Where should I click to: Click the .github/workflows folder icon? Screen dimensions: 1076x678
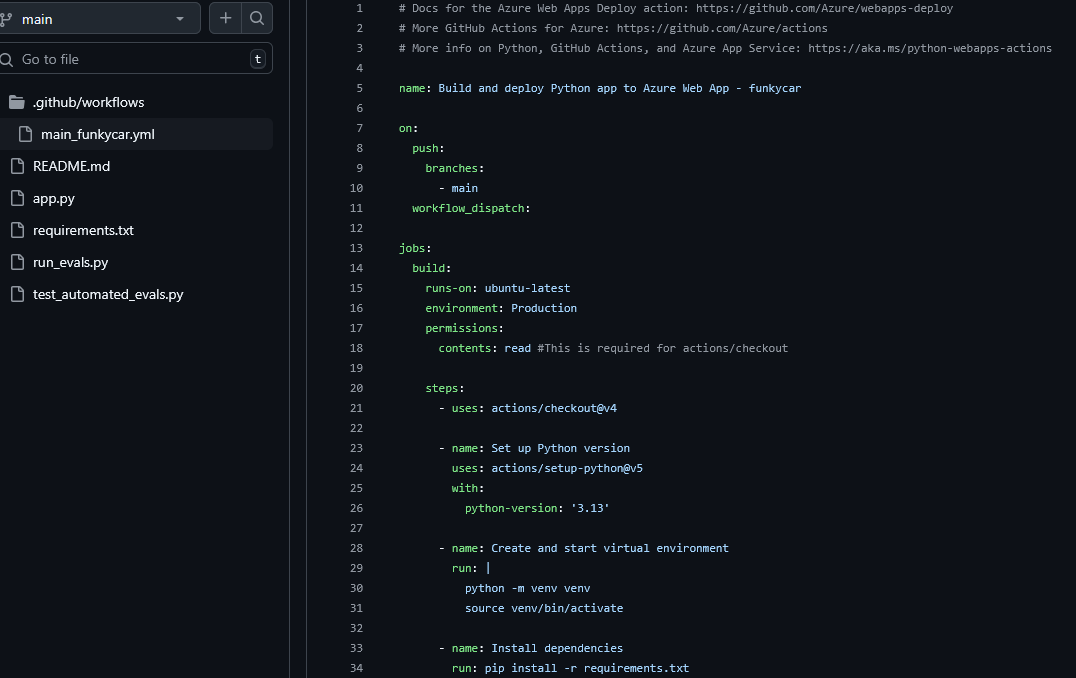click(17, 102)
